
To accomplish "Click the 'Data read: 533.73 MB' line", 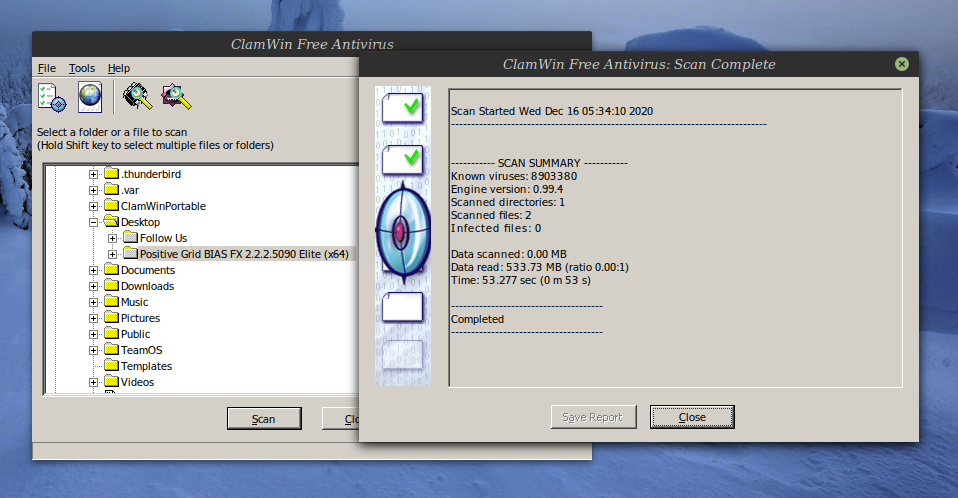I will [539, 267].
